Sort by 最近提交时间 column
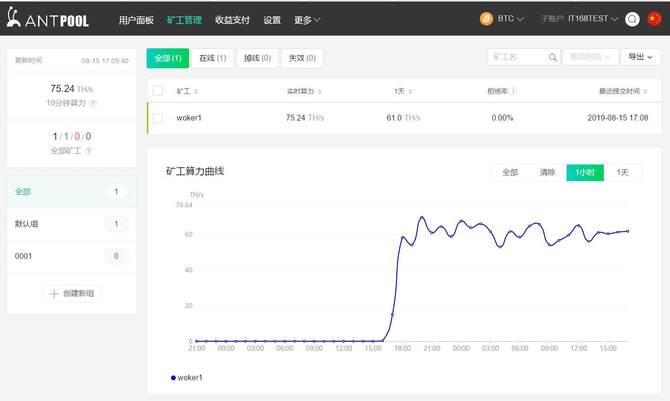The width and height of the screenshot is (670, 401). [645, 91]
